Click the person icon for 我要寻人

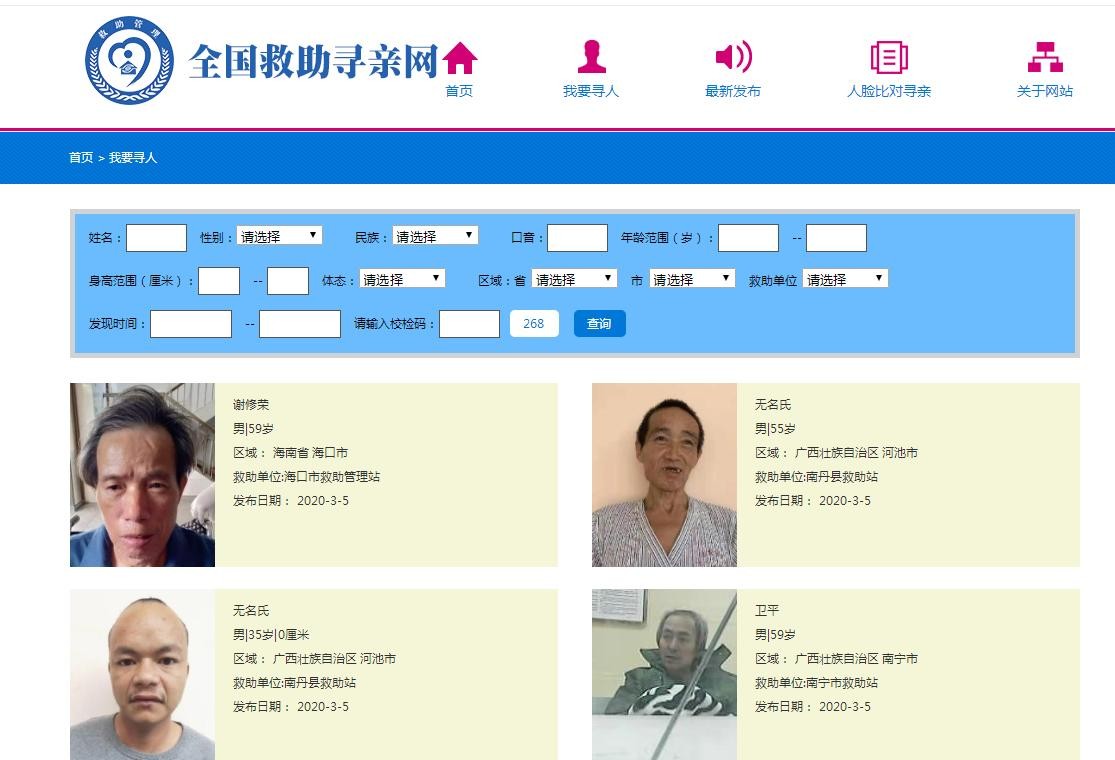pos(591,58)
